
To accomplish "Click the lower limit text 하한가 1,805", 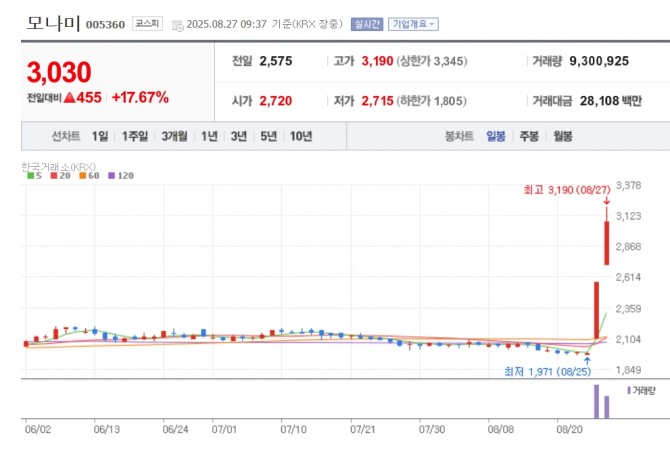I will coord(432,101).
